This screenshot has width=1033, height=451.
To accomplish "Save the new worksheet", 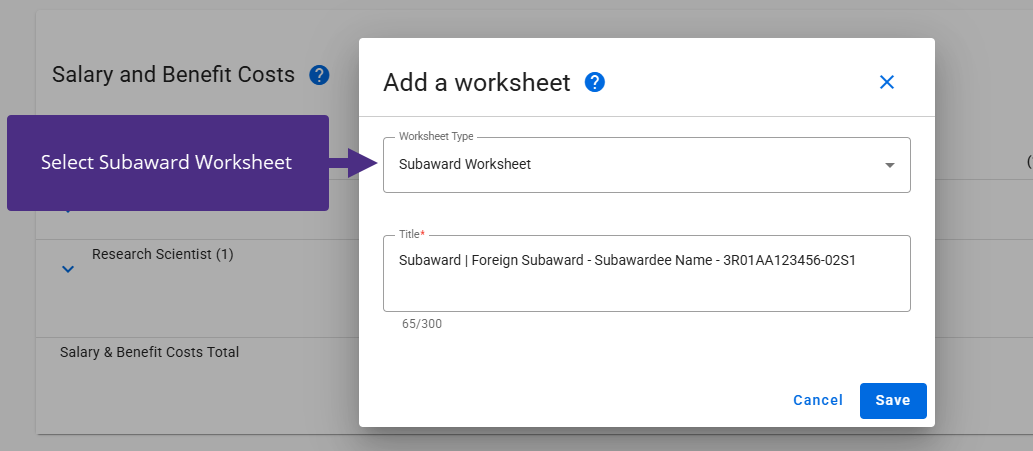I will tap(892, 400).
